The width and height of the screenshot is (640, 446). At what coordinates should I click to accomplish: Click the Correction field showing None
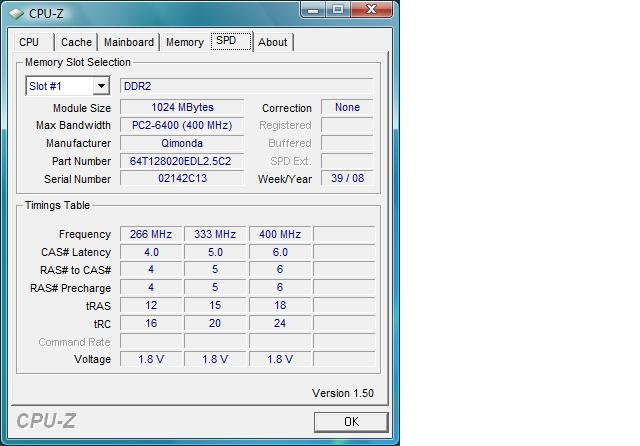[347, 108]
